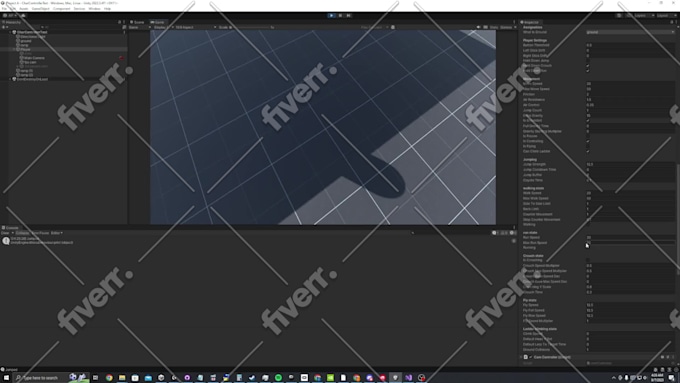The image size is (680, 383).
Task: Open the cloud services icon in toolbar
Action: pyautogui.click(x=23, y=16)
